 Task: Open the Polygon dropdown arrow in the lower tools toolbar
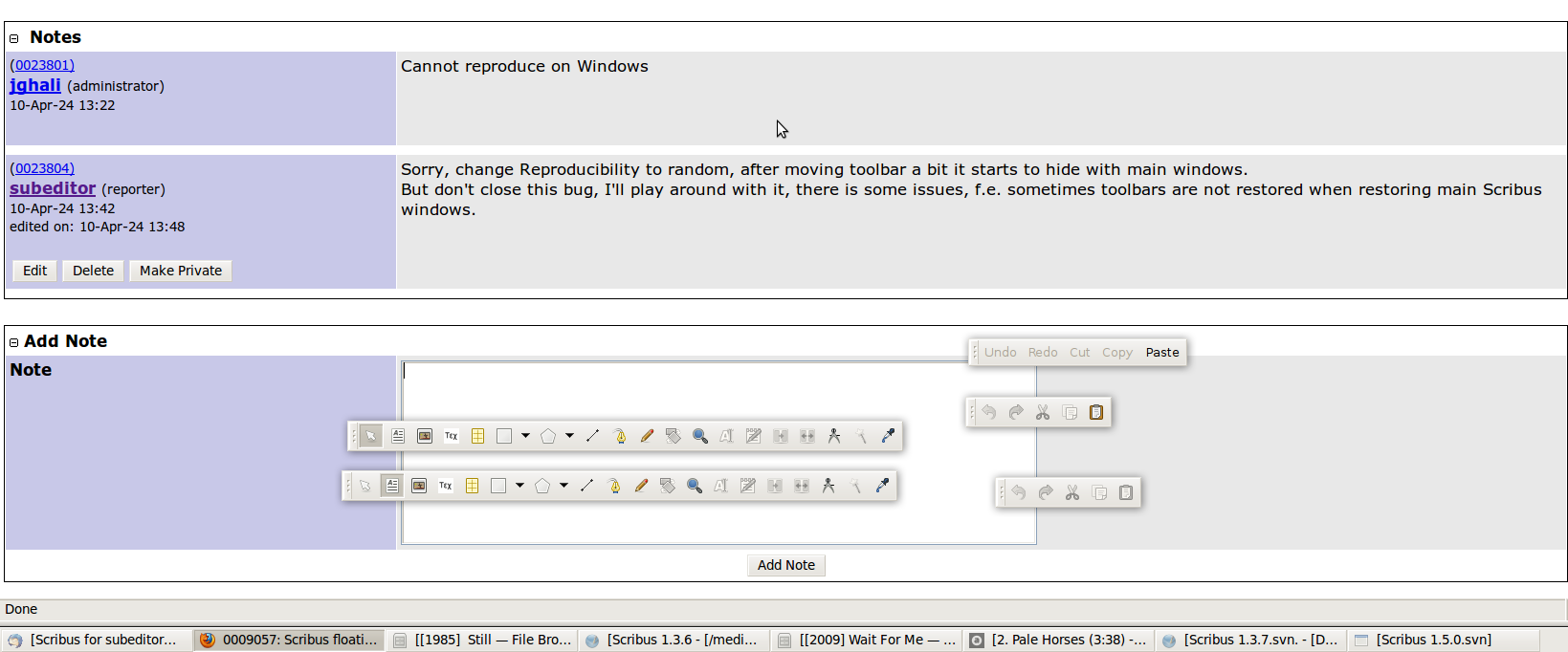[563, 486]
